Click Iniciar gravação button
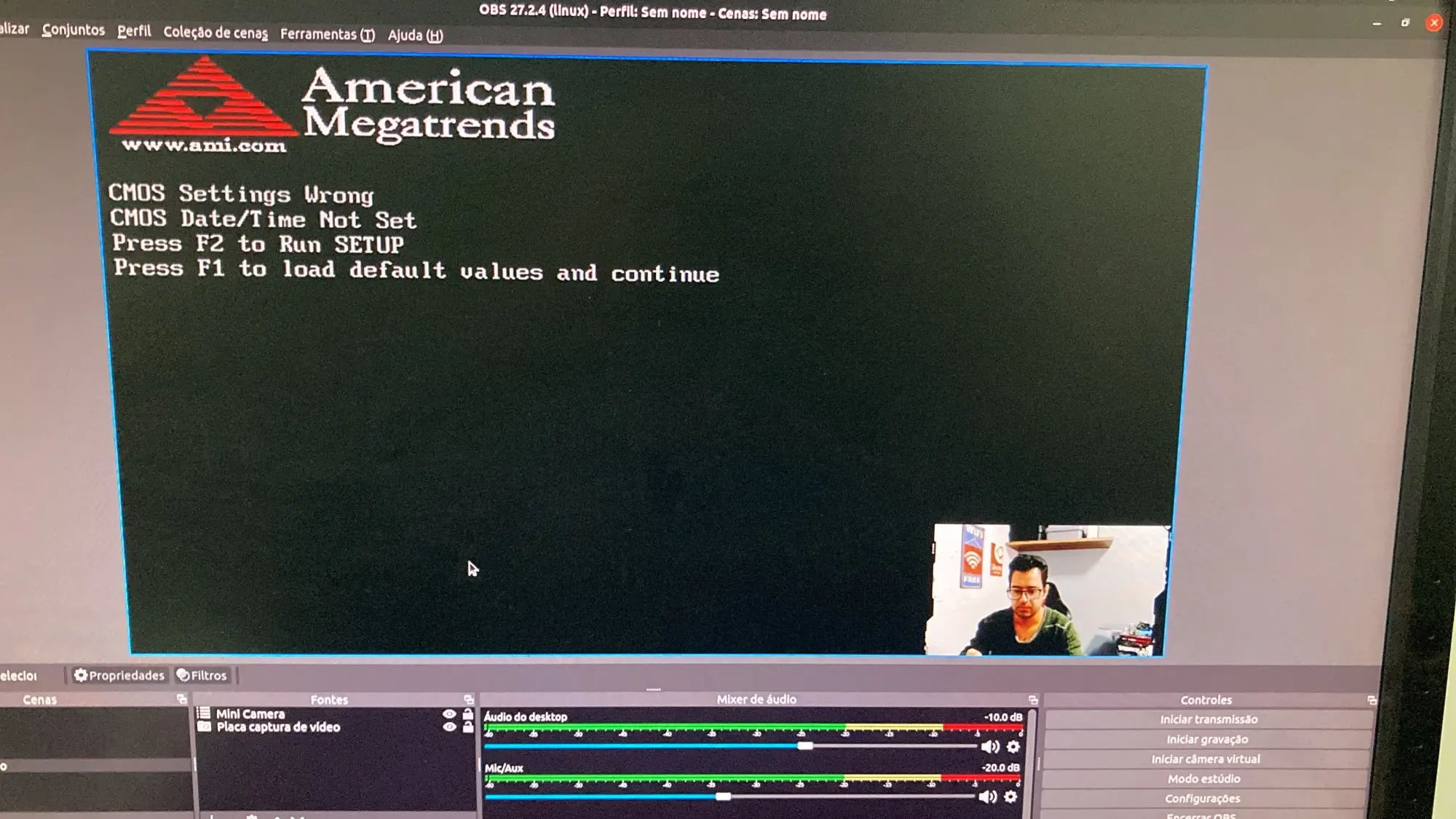 [x=1207, y=740]
